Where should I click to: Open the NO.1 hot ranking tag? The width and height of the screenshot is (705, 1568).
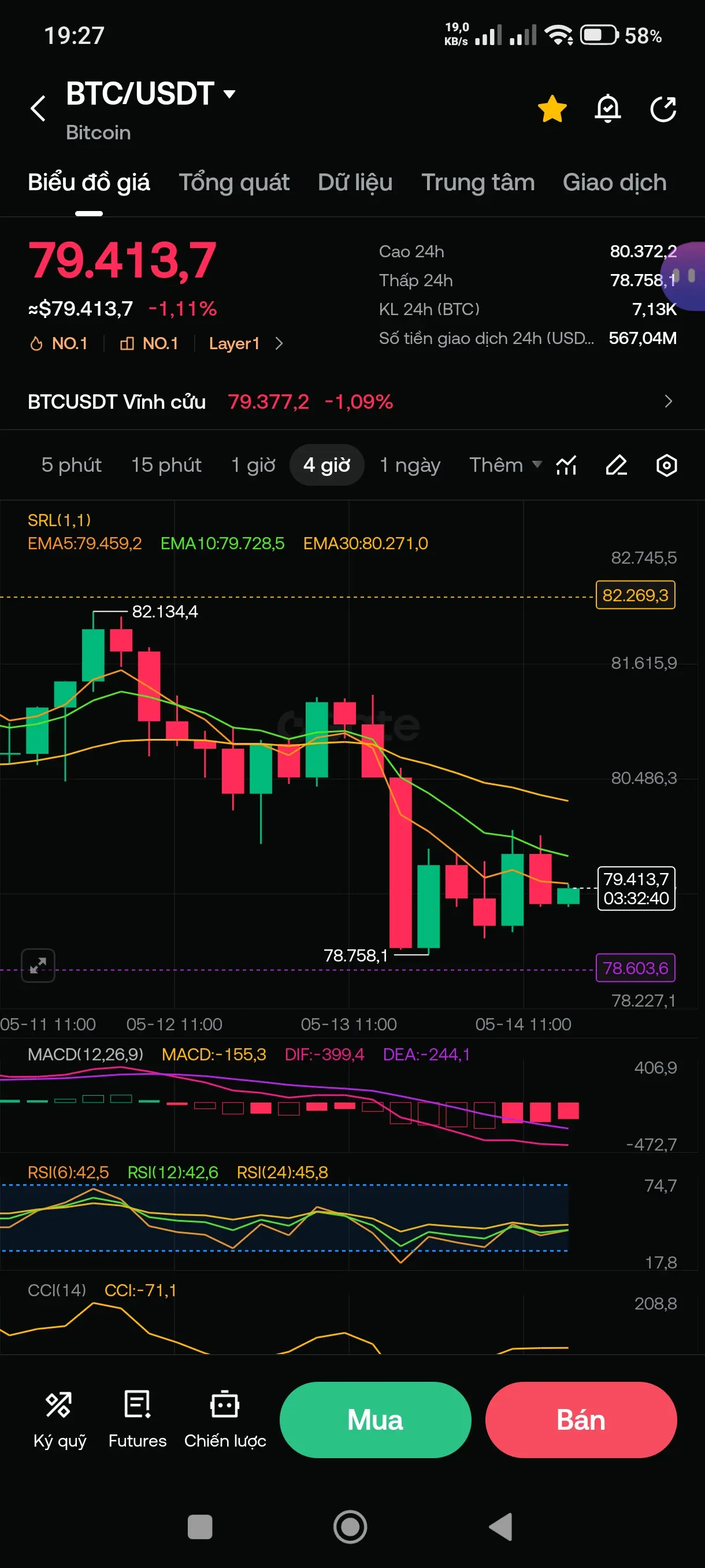pos(59,343)
